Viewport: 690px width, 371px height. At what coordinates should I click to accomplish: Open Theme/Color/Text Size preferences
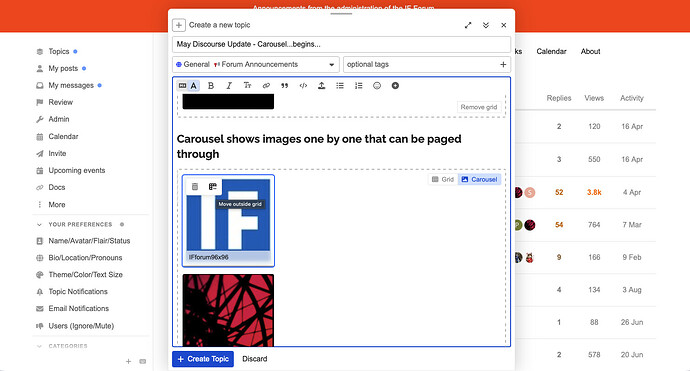coord(85,275)
